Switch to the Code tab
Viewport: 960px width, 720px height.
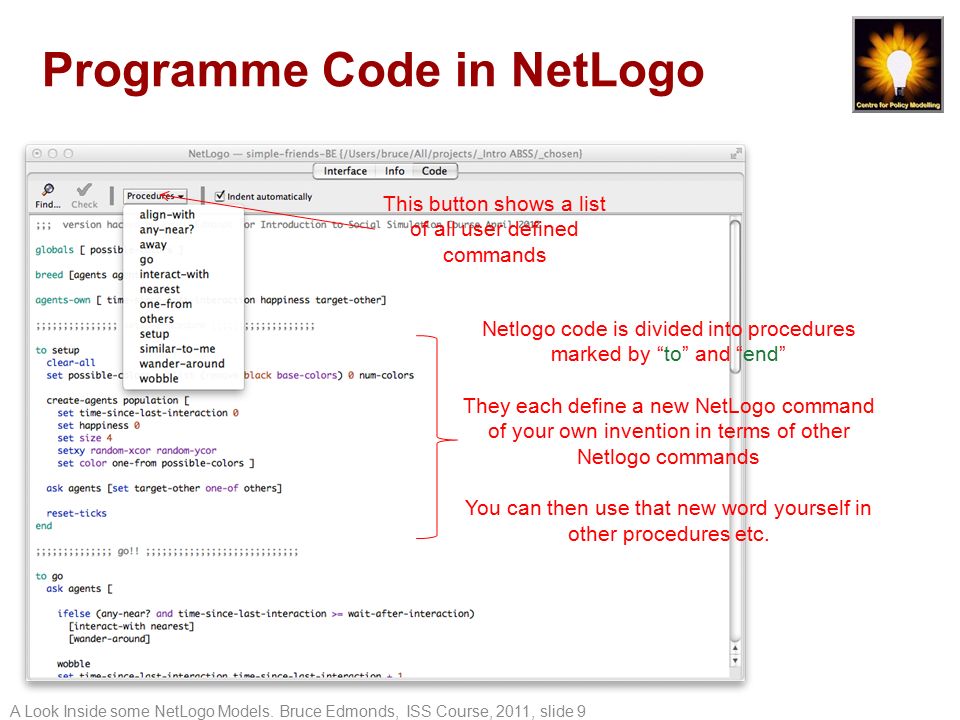pos(434,171)
